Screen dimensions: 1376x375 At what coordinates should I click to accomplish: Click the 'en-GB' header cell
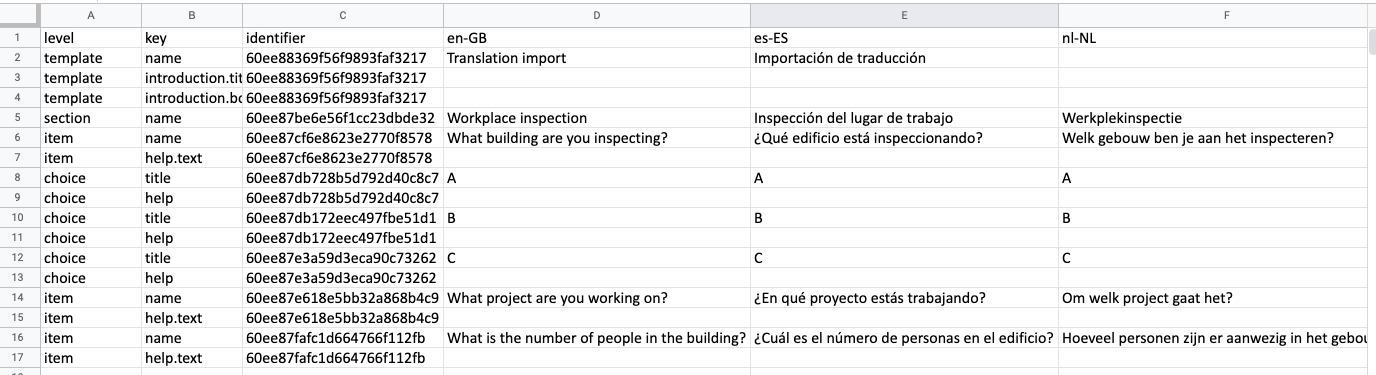[x=597, y=38]
